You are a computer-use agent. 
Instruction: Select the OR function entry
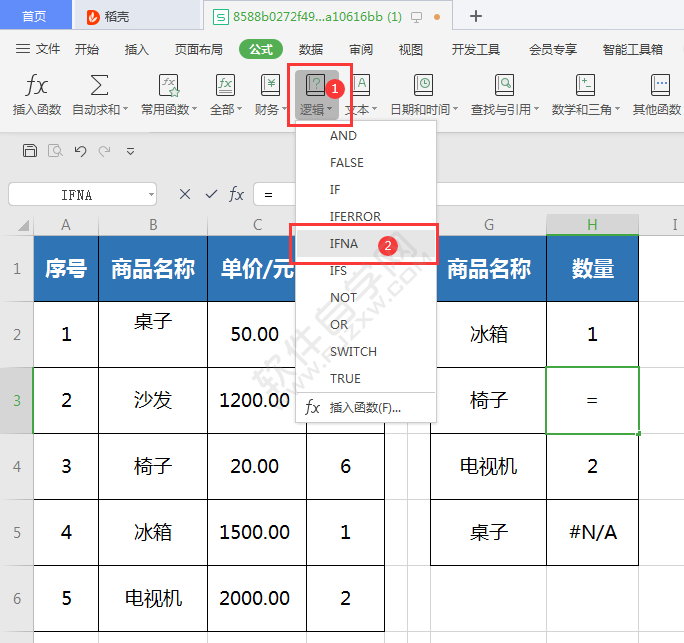click(x=366, y=325)
